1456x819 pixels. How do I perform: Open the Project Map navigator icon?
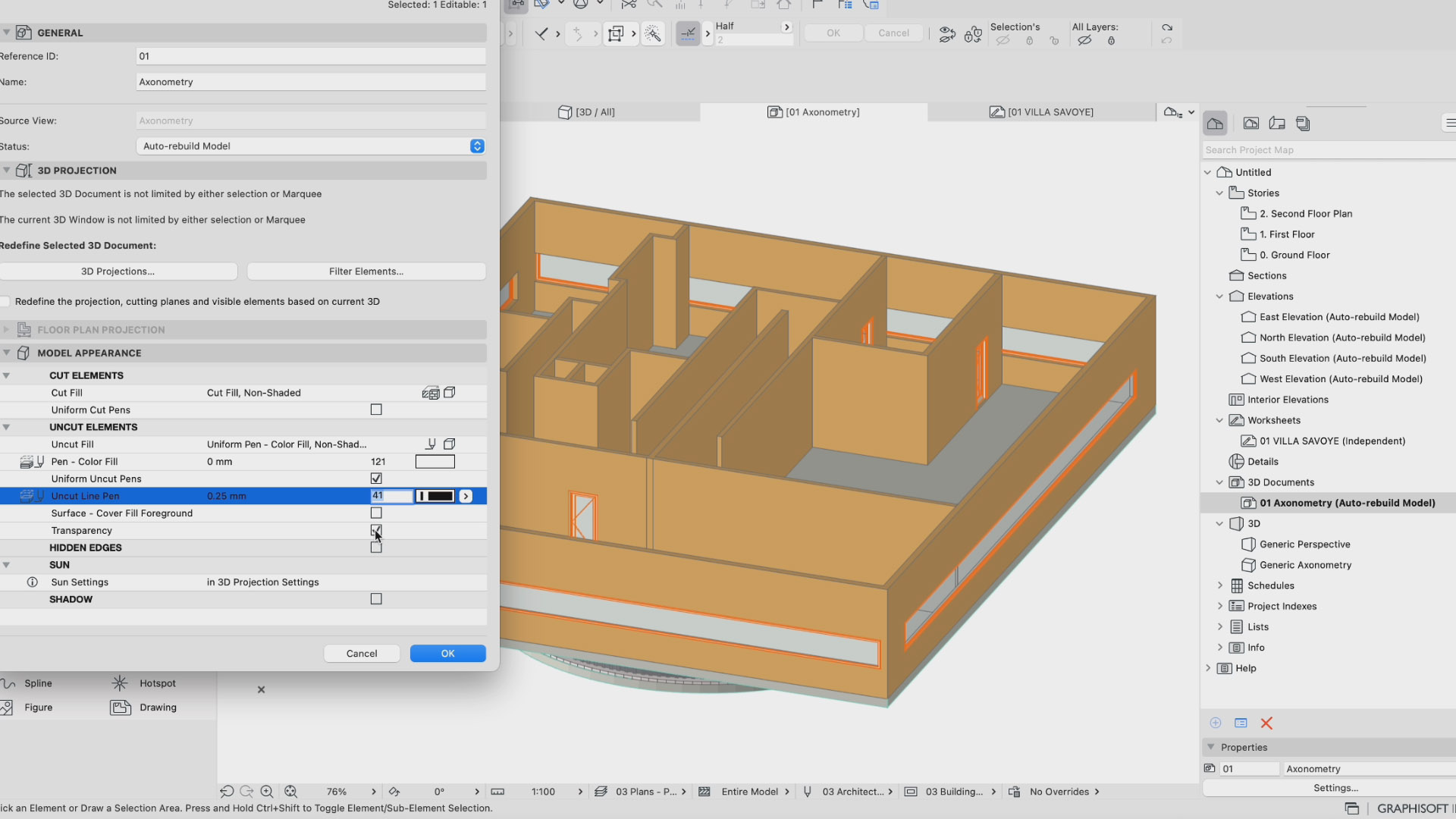1216,124
